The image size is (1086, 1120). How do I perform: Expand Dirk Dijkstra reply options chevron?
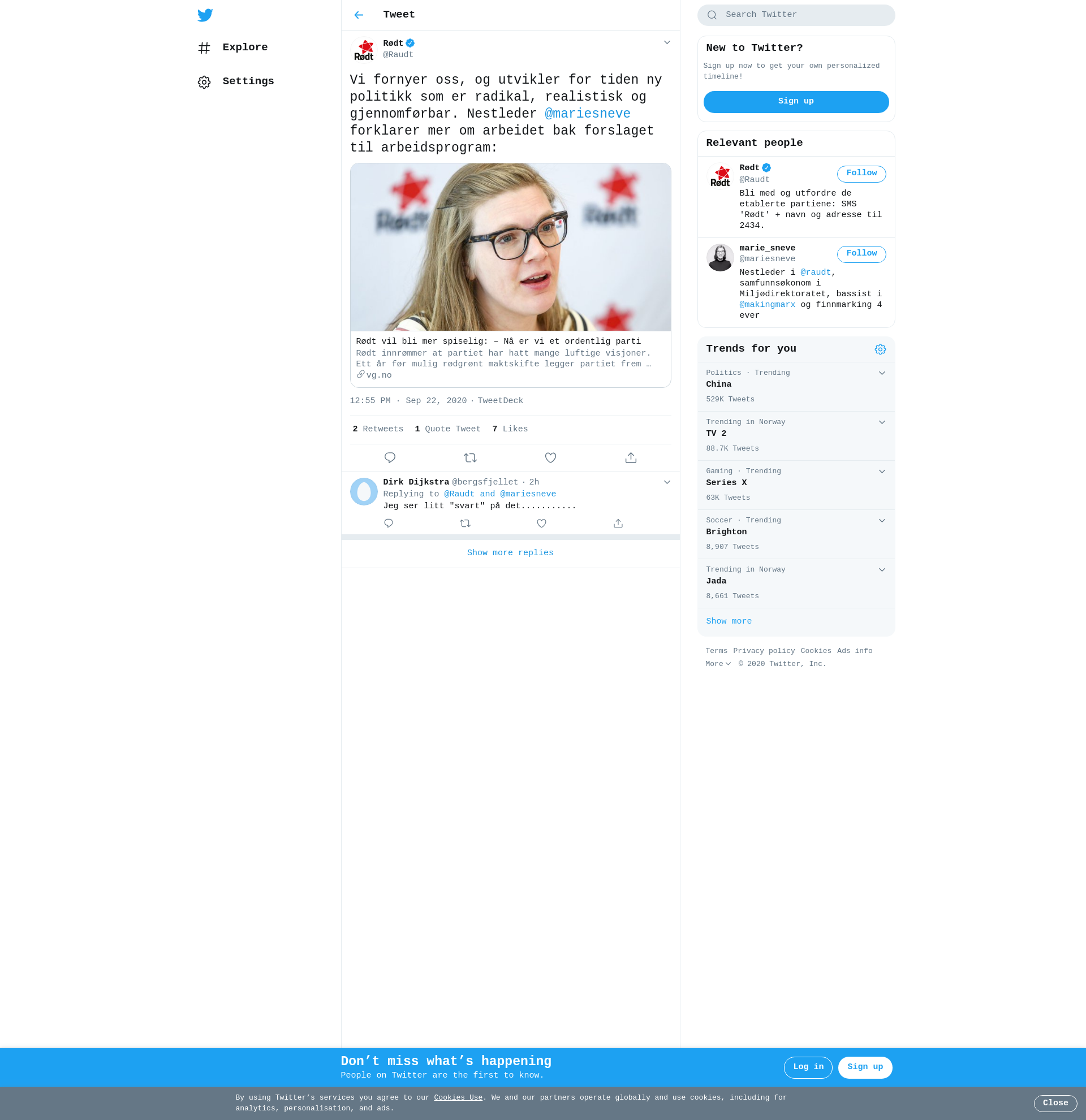[x=667, y=482]
